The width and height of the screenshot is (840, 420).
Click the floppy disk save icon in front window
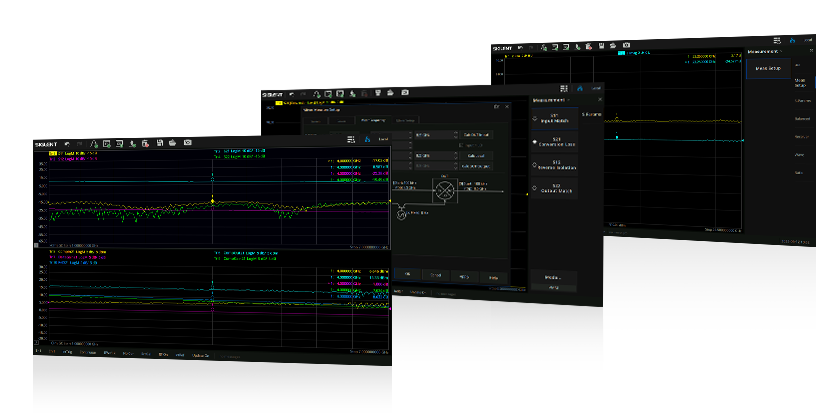tap(160, 142)
